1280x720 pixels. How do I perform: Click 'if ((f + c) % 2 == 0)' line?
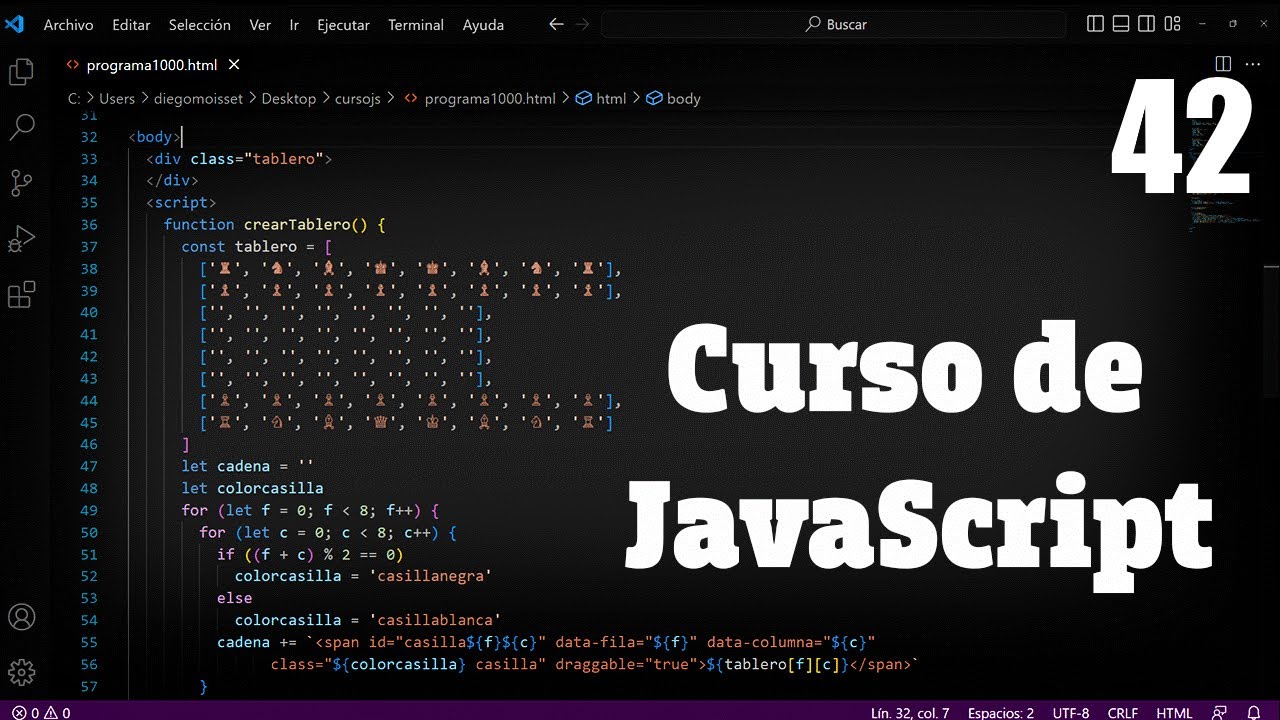(309, 554)
